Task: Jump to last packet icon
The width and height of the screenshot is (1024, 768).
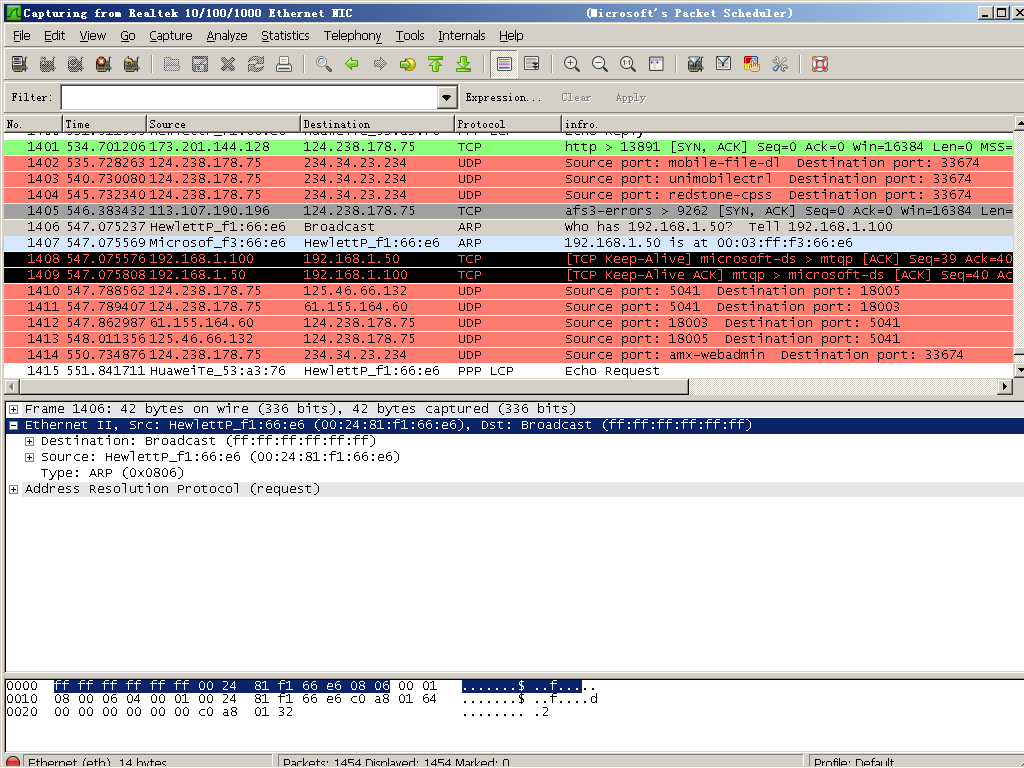Action: tap(464, 64)
